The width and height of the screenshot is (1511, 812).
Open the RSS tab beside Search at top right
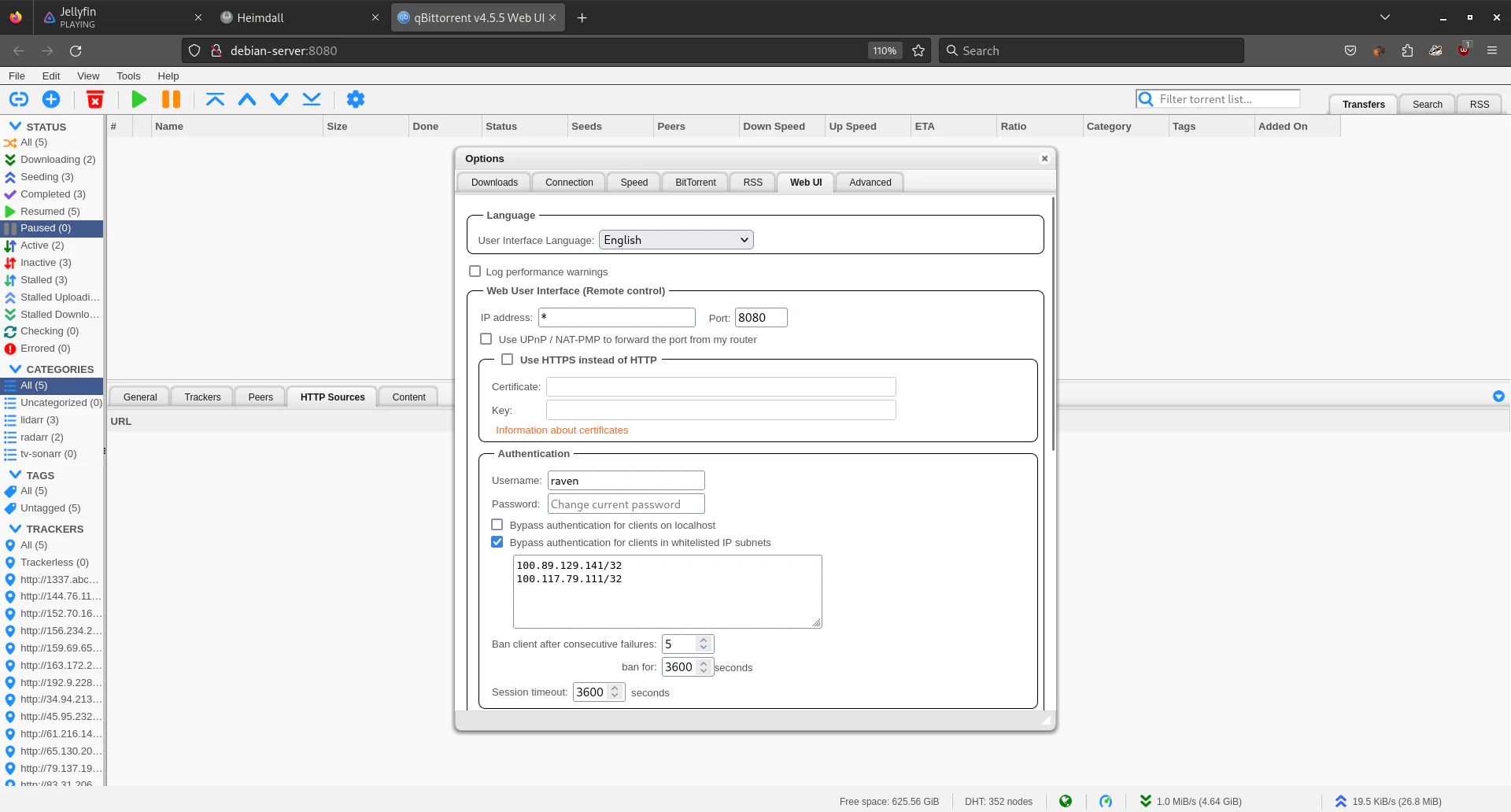(1480, 104)
